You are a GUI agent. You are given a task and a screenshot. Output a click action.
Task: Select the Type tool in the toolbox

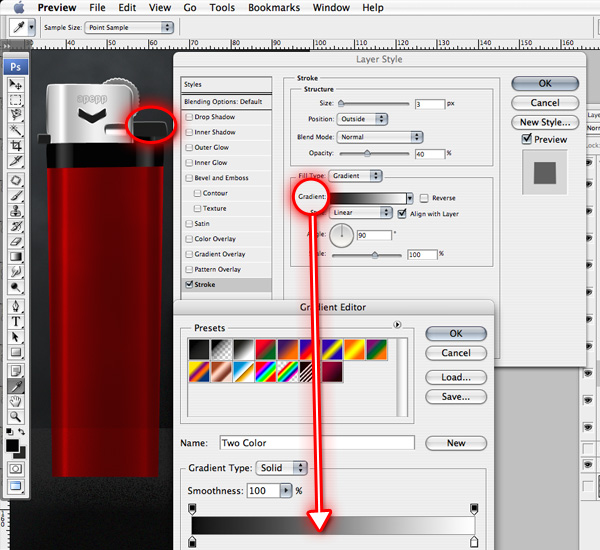point(16,321)
